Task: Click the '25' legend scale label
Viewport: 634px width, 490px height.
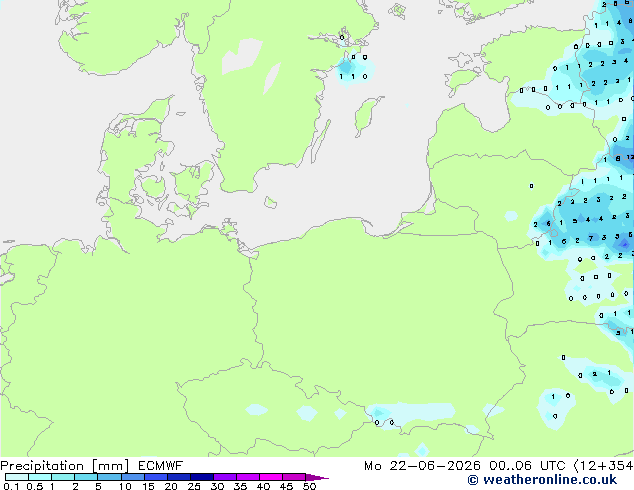Action: click(x=194, y=486)
